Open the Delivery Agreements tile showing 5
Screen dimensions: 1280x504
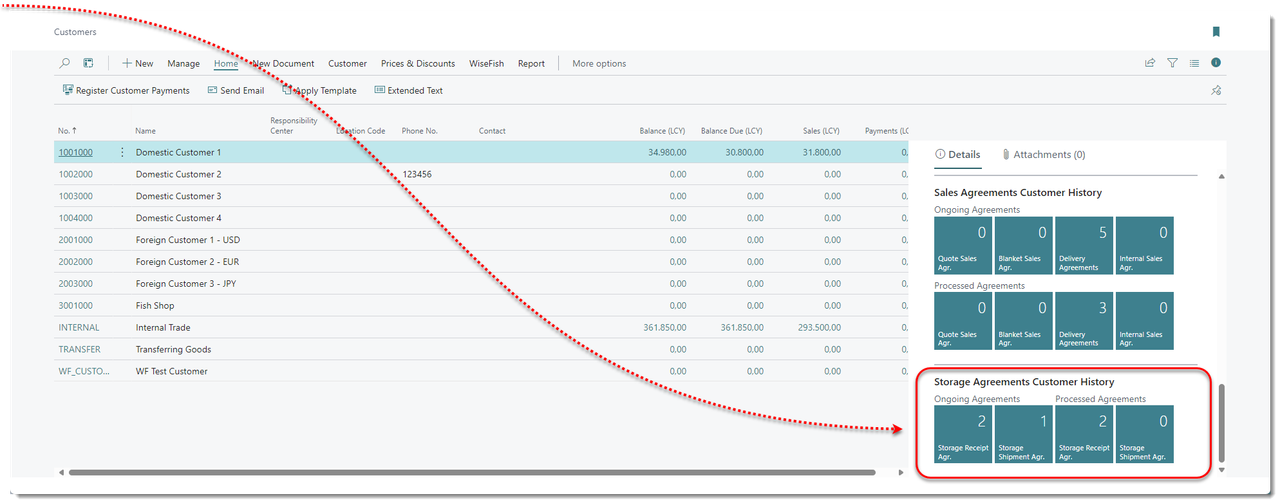click(1084, 245)
